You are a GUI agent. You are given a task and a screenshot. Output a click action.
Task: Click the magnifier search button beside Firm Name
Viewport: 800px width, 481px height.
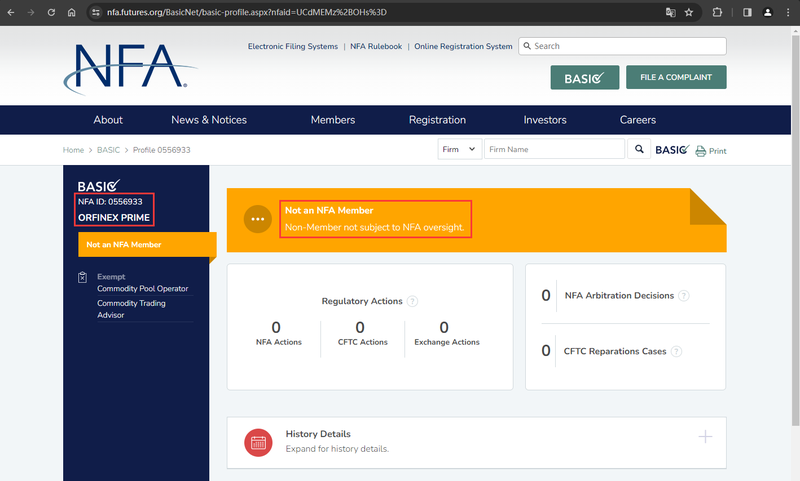click(639, 150)
